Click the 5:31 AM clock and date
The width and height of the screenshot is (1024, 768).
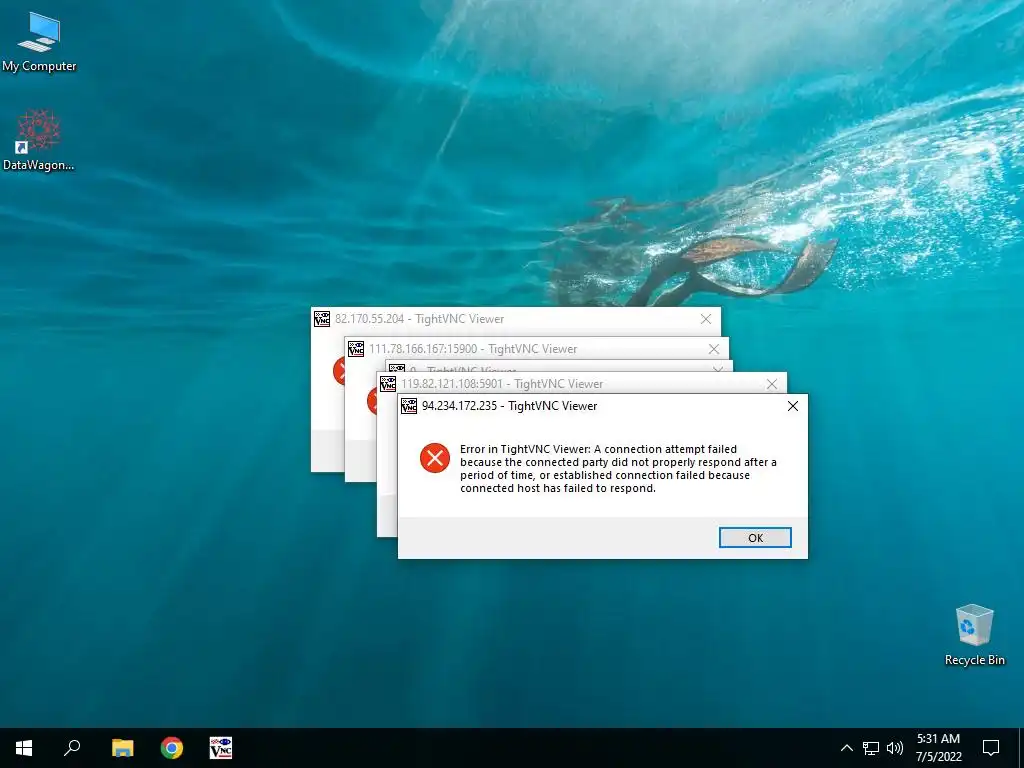pos(938,748)
